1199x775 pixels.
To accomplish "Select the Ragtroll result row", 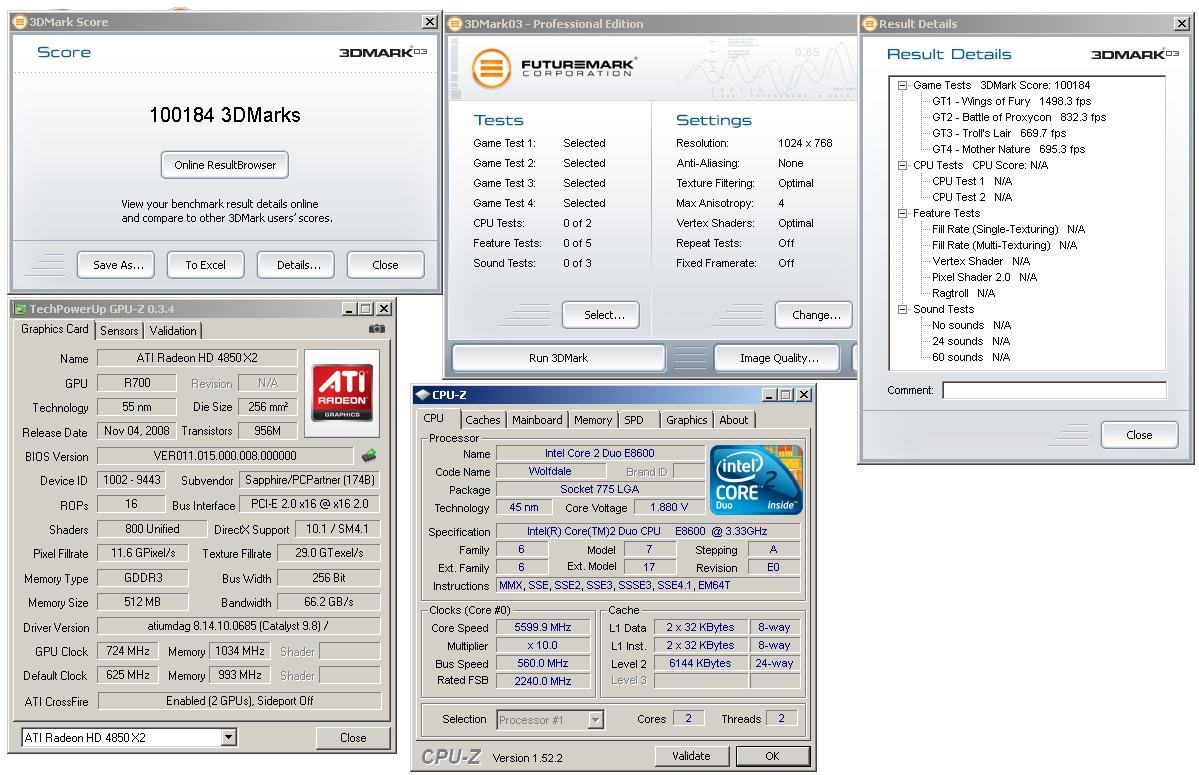I will coord(963,293).
